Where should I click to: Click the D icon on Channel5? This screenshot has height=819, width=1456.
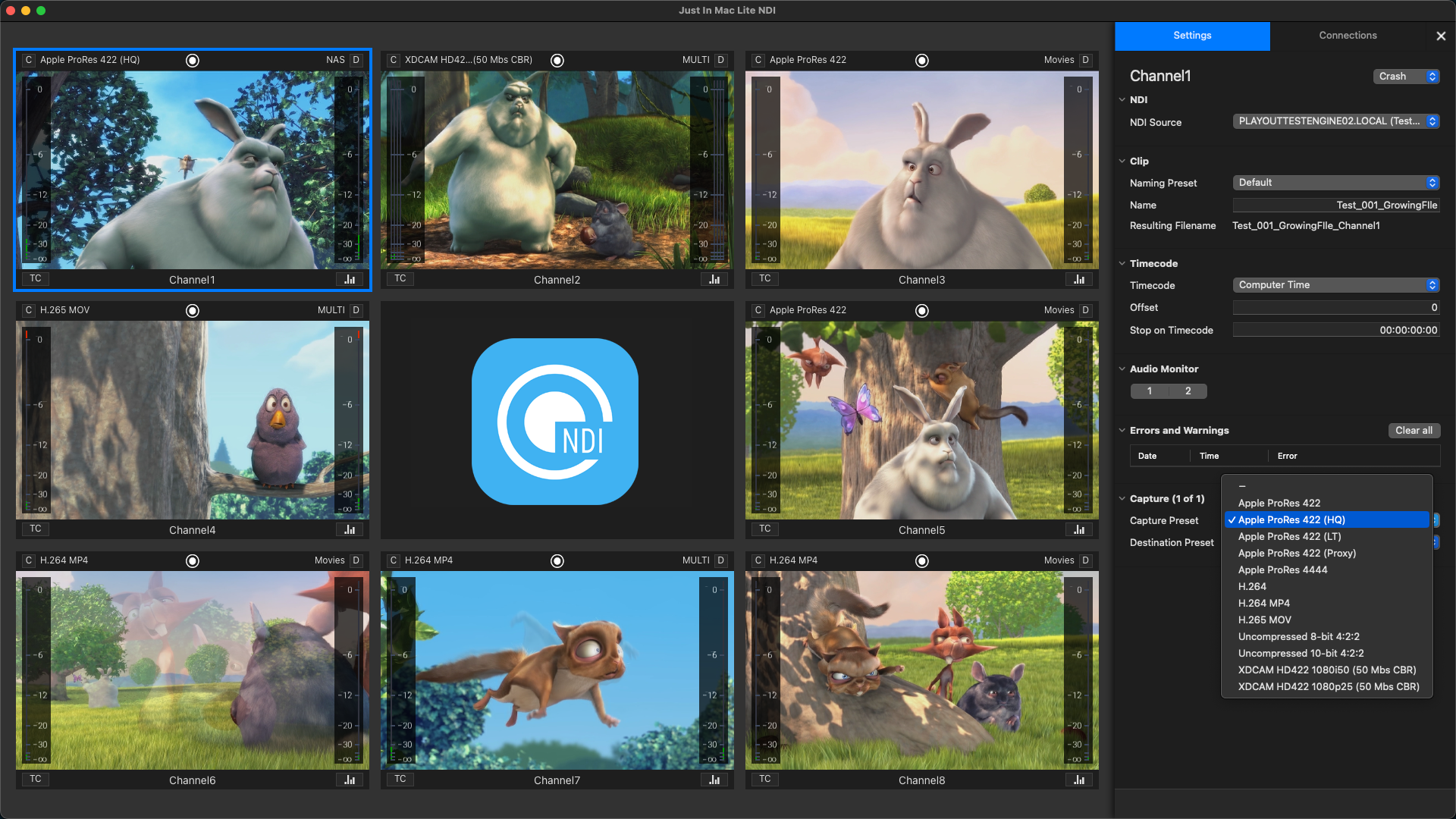pyautogui.click(x=1085, y=310)
